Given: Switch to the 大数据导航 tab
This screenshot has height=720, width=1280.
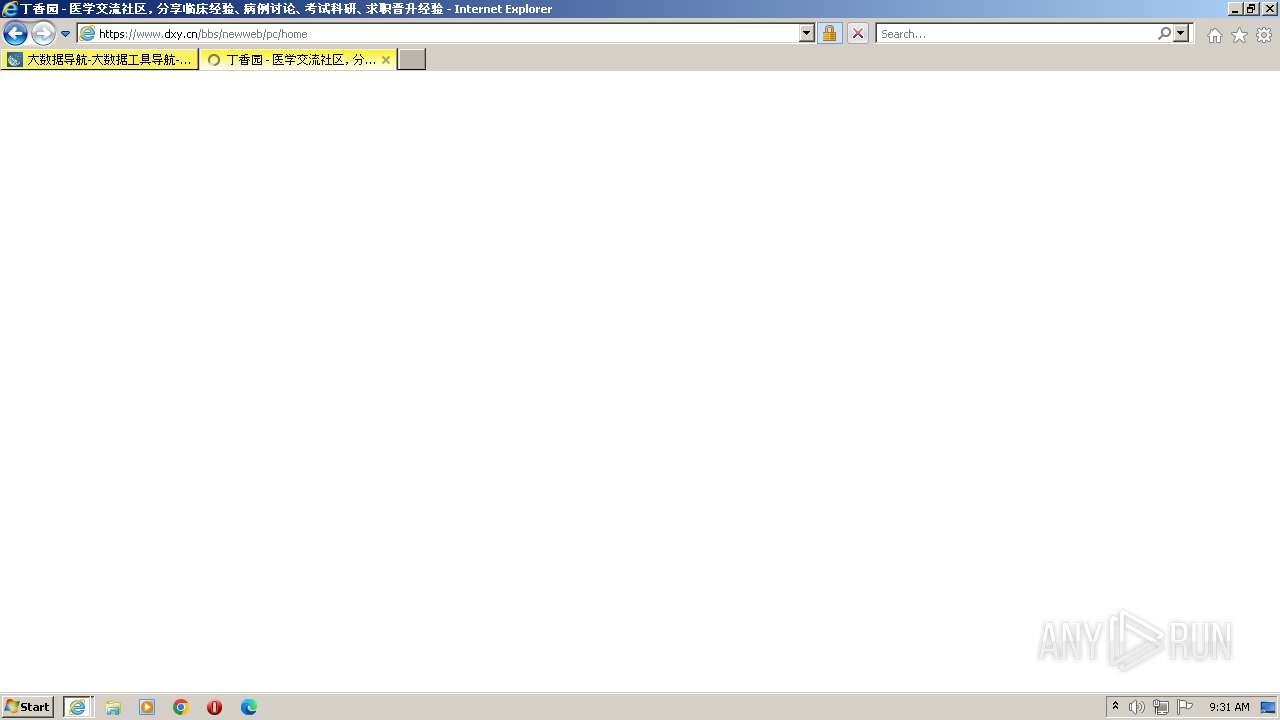Looking at the screenshot, I should coord(100,60).
